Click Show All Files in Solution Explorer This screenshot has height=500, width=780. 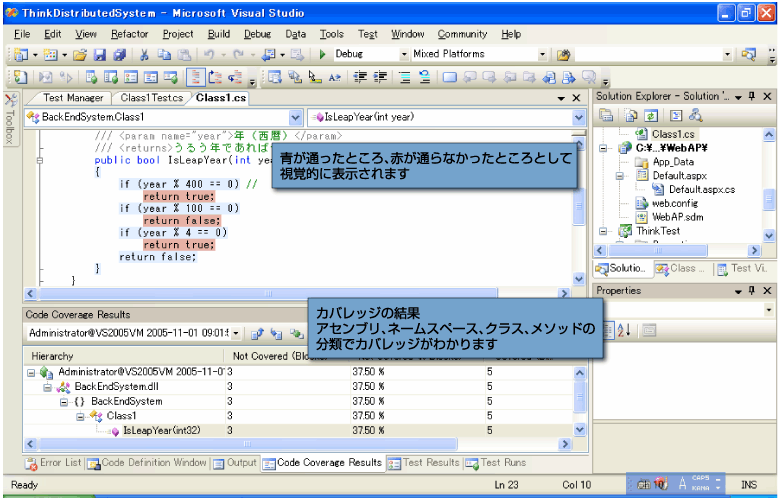[x=631, y=115]
